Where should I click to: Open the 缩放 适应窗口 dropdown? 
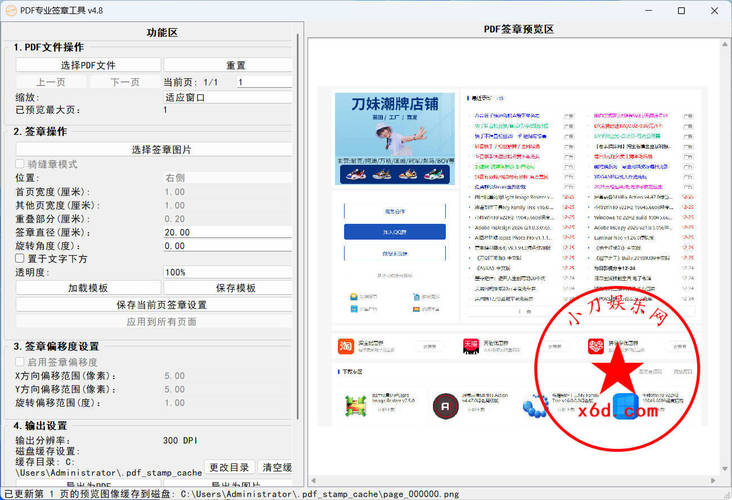pos(227,98)
